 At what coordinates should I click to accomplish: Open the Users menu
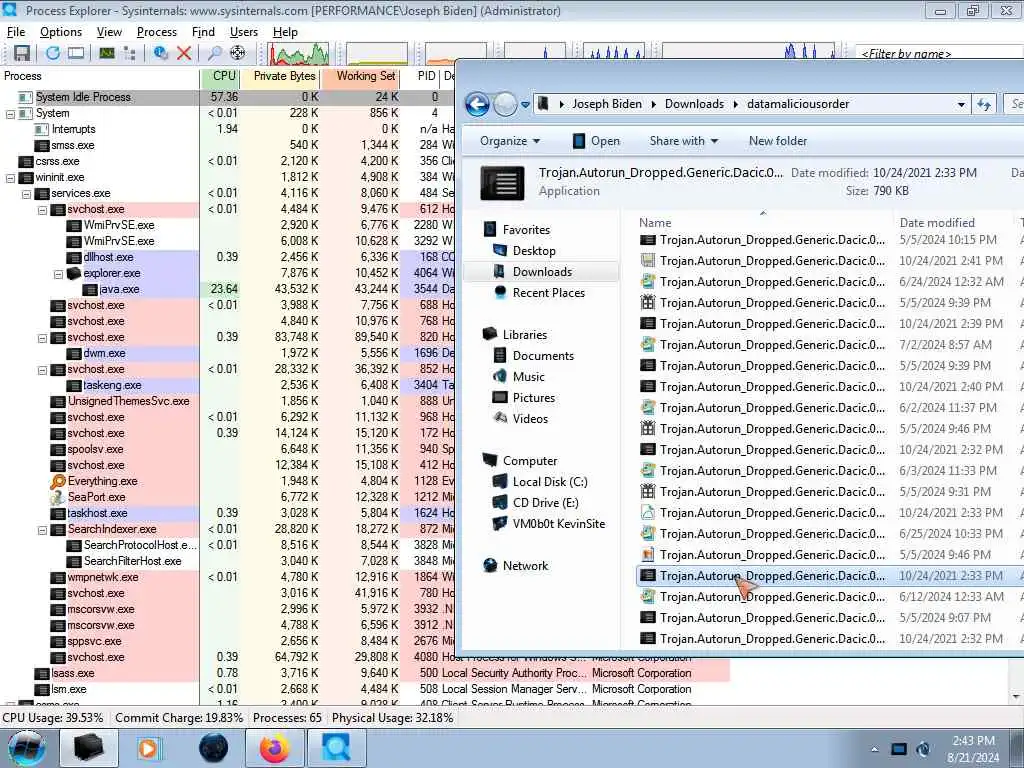click(244, 32)
